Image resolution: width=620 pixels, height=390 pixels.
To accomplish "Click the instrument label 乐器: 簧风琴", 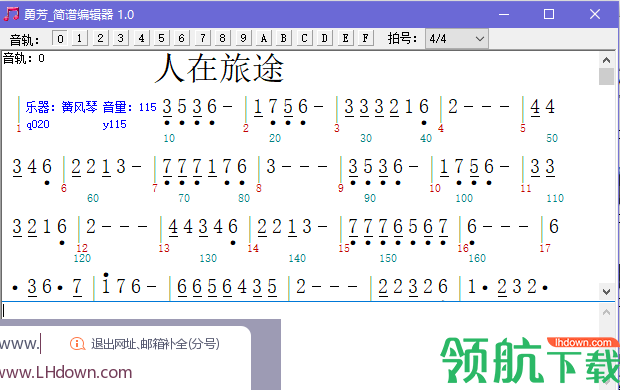I will (x=61, y=107).
